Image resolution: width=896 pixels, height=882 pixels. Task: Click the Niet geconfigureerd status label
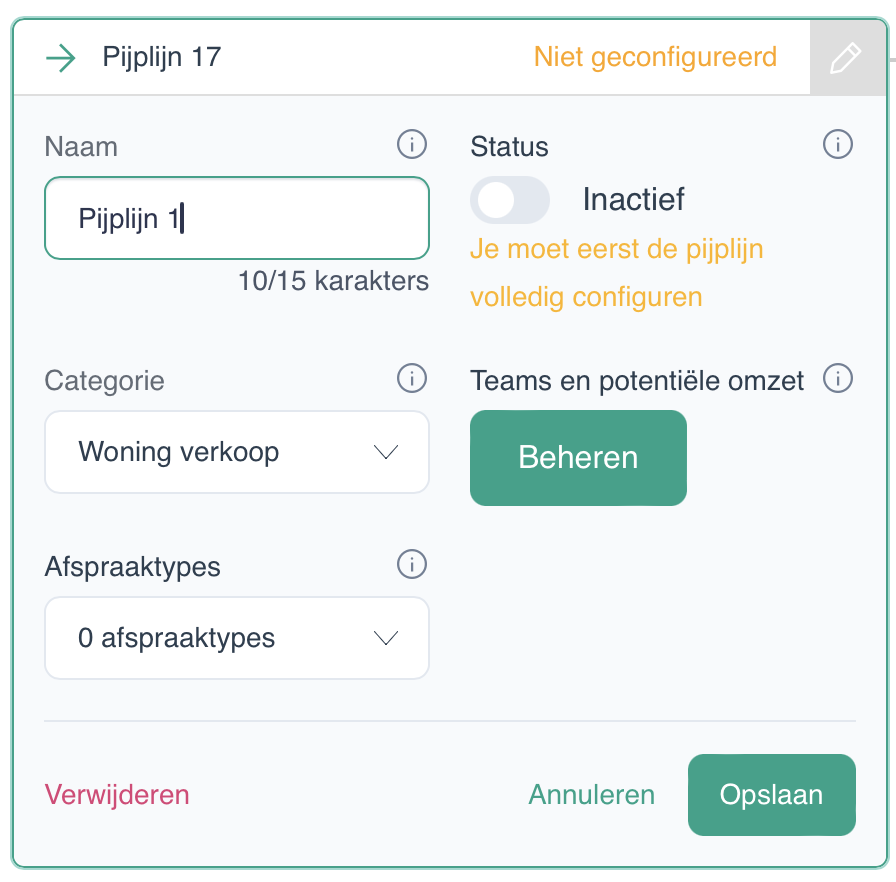(655, 57)
